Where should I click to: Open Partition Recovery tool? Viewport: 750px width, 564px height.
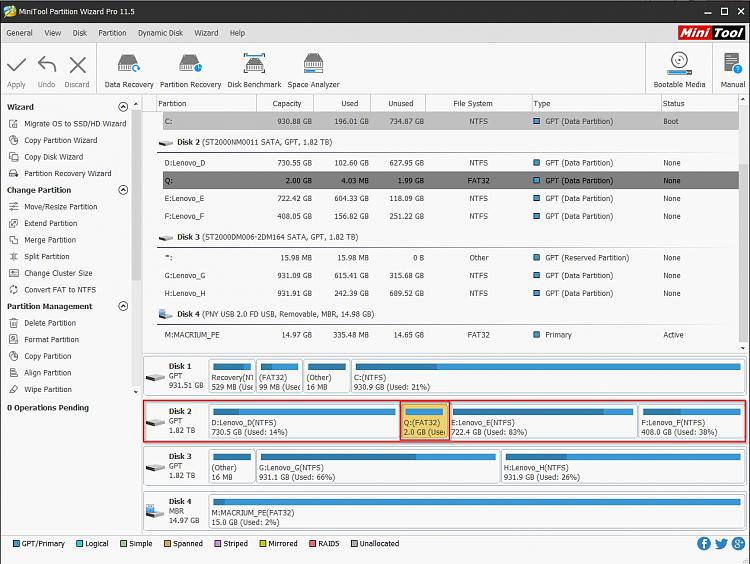click(190, 71)
